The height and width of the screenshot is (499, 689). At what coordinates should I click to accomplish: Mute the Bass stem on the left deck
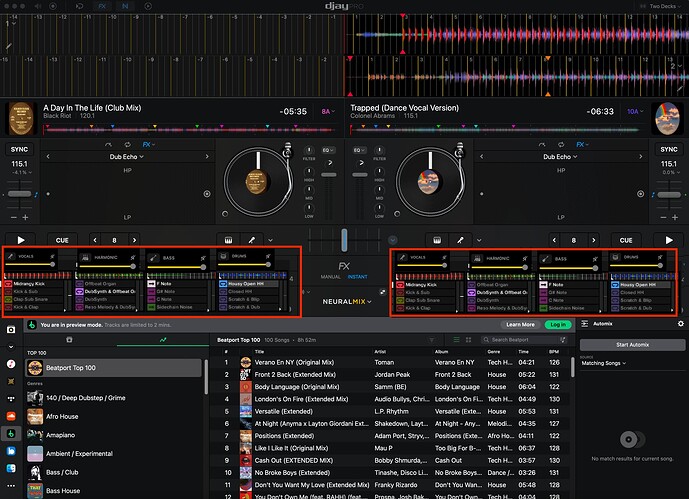(203, 258)
